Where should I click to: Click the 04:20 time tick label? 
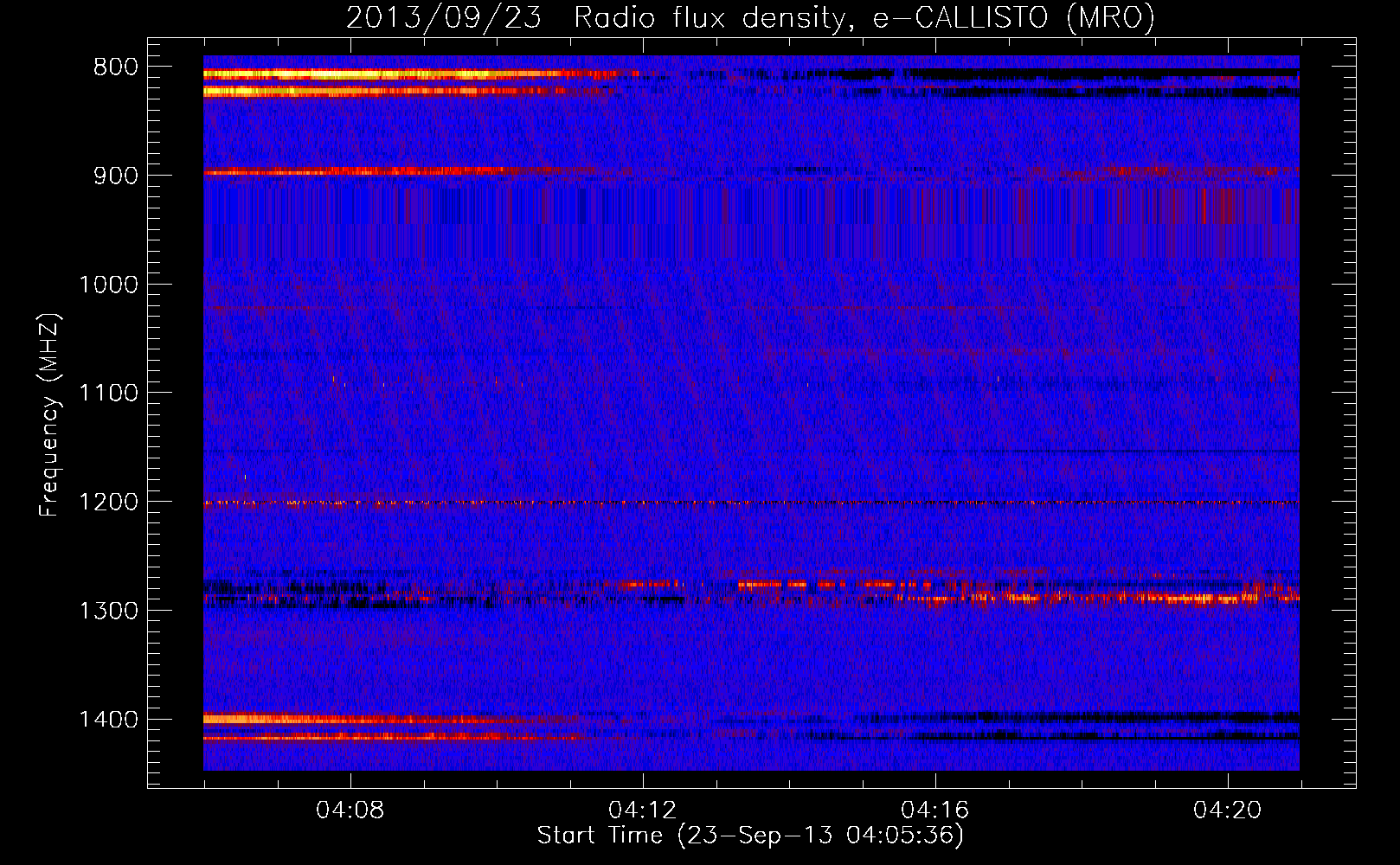1228,811
